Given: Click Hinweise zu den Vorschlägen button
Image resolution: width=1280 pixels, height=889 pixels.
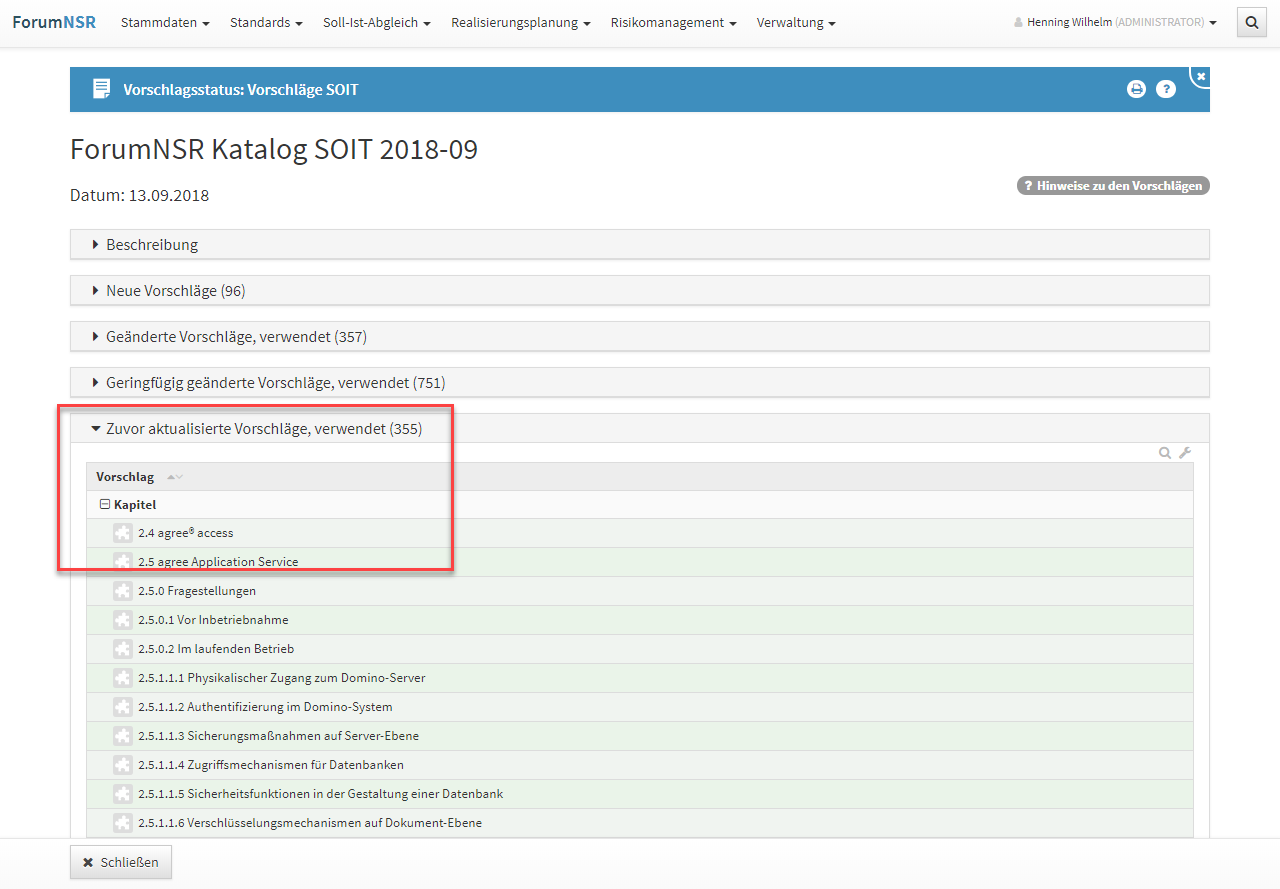Looking at the screenshot, I should coord(1113,186).
